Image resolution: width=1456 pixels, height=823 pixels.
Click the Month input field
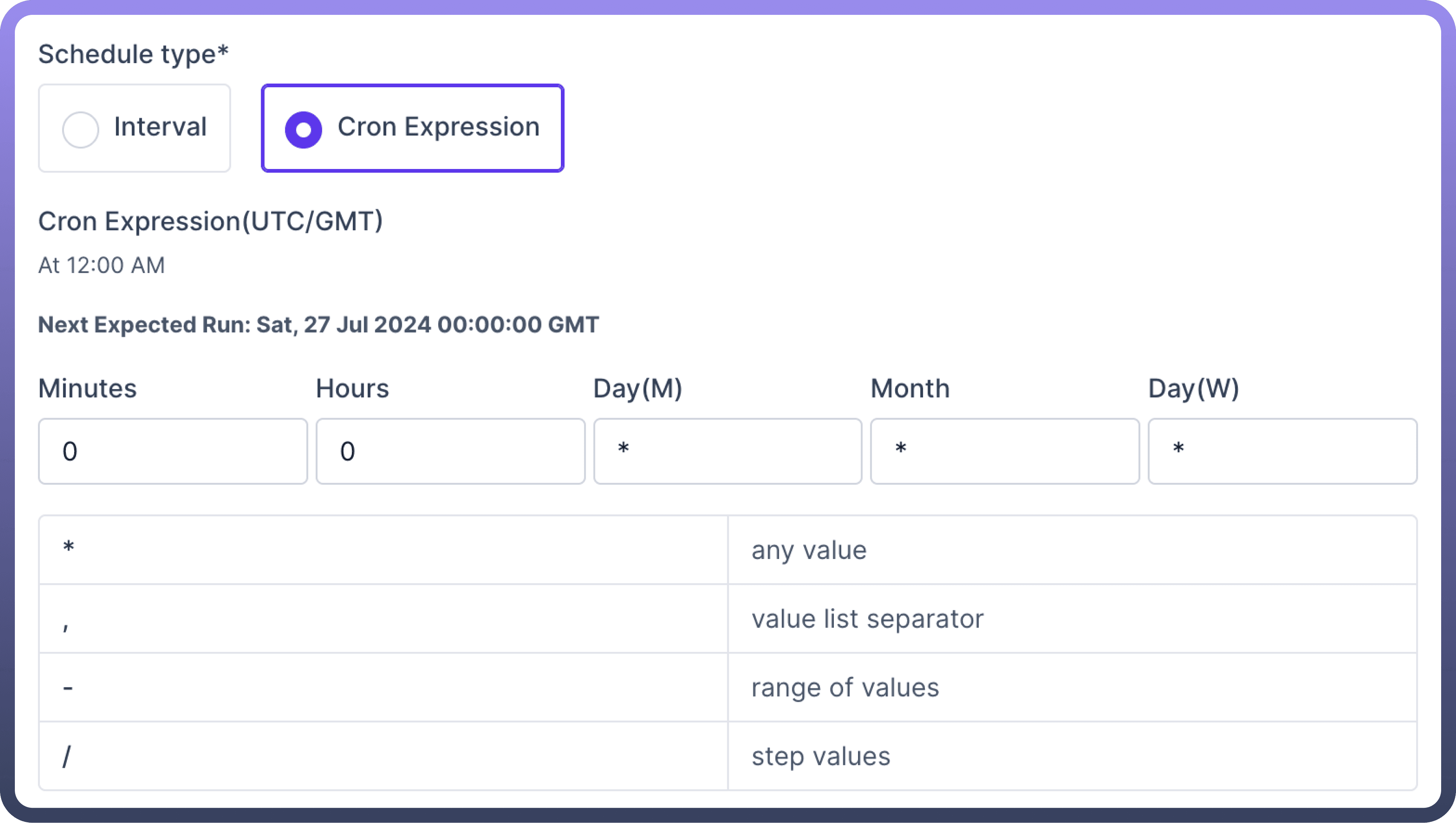tap(1004, 451)
